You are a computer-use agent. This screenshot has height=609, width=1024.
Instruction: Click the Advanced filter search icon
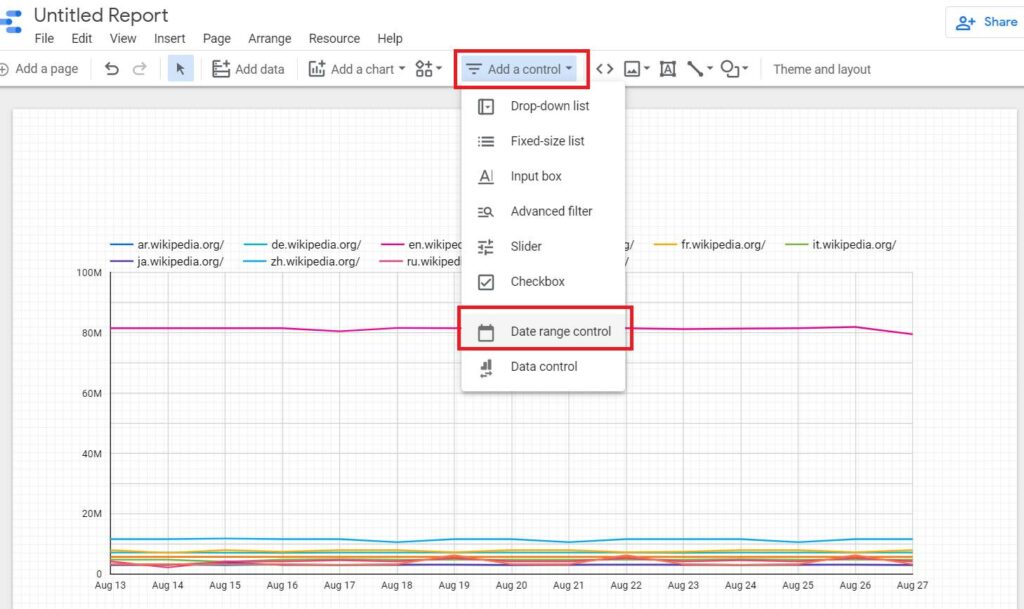[486, 211]
